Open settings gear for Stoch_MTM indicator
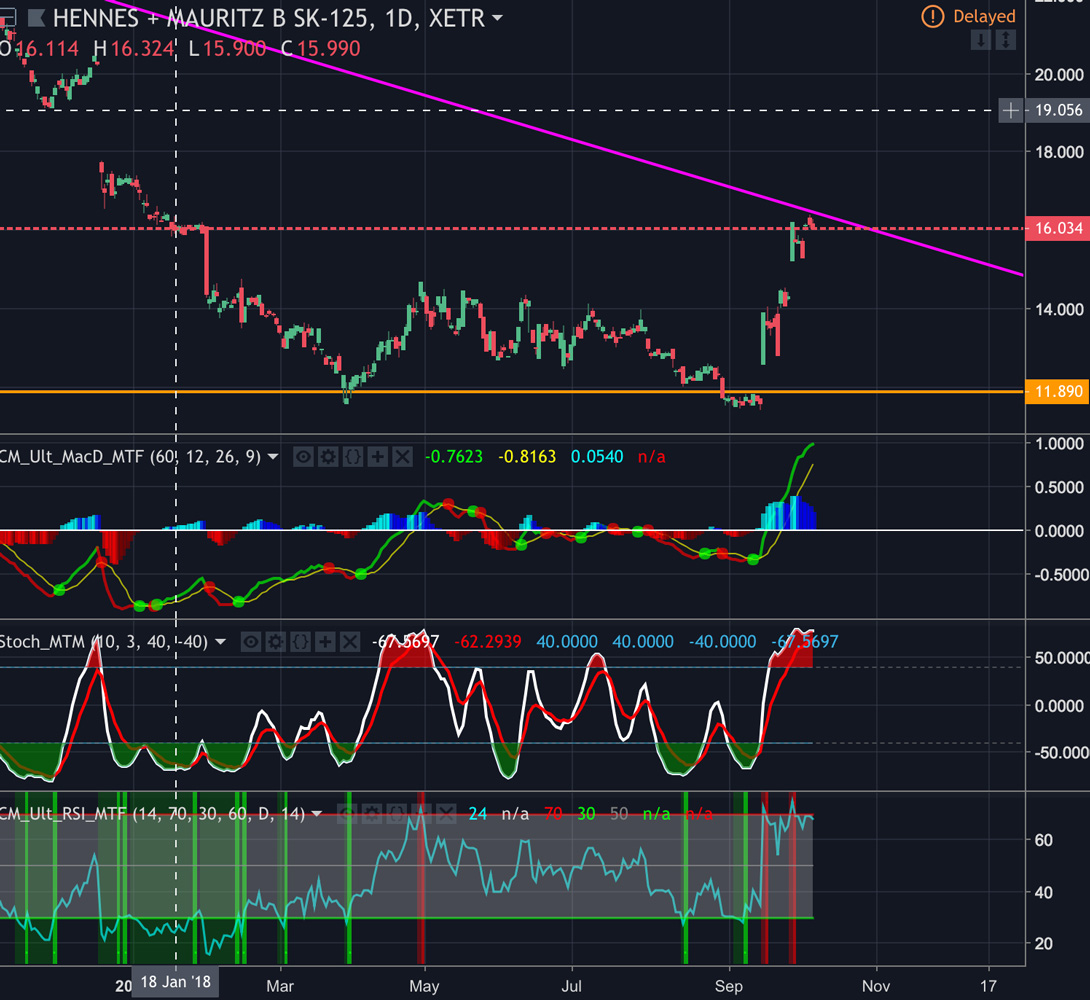This screenshot has height=1000, width=1090. (x=275, y=642)
